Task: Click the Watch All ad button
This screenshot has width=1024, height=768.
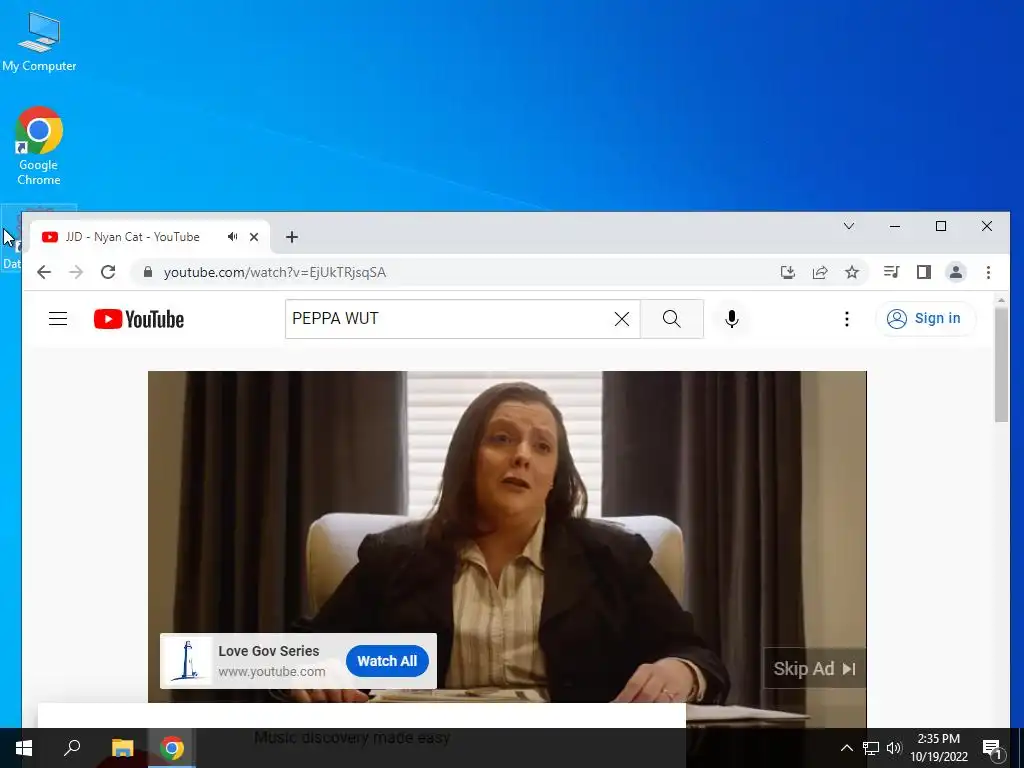Action: coord(387,661)
